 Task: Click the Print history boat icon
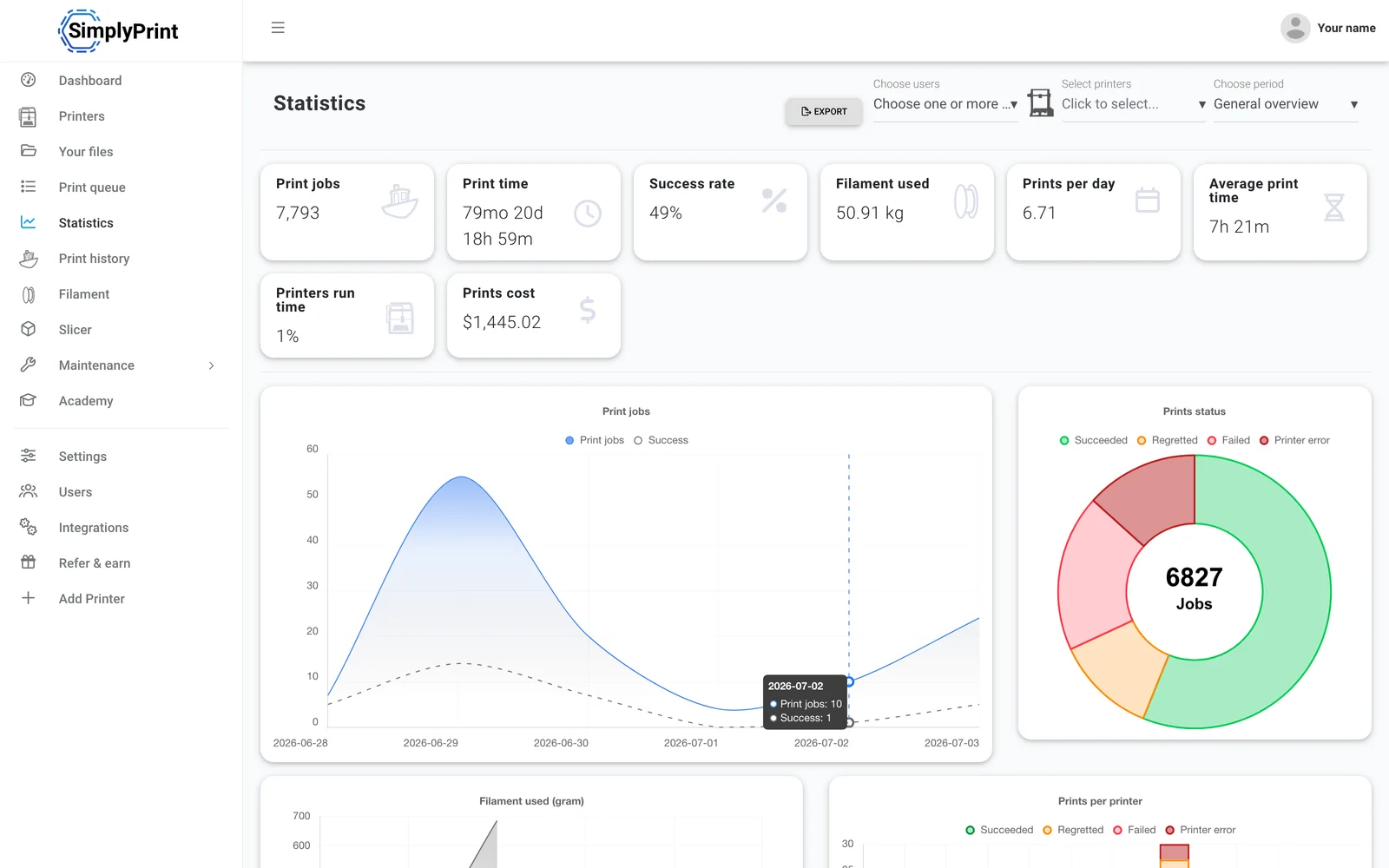point(29,258)
